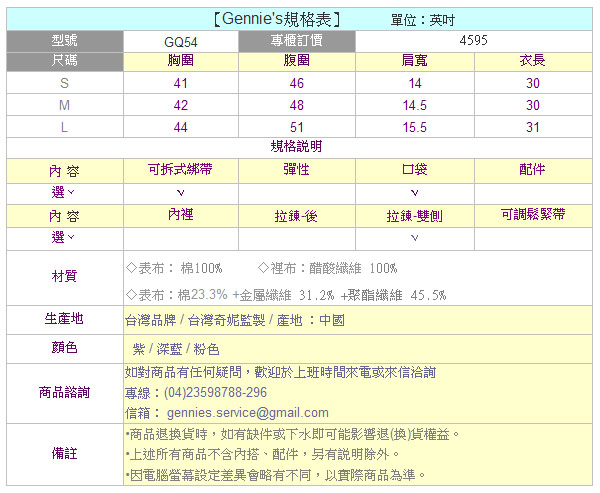Click the 規格說明 section heading
Screen dimensions: 600x493
coord(297,146)
